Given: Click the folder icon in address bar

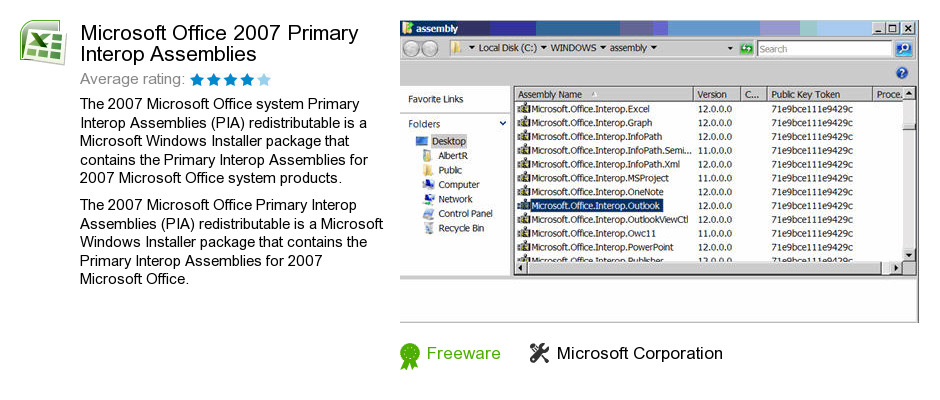Looking at the screenshot, I should click(457, 48).
